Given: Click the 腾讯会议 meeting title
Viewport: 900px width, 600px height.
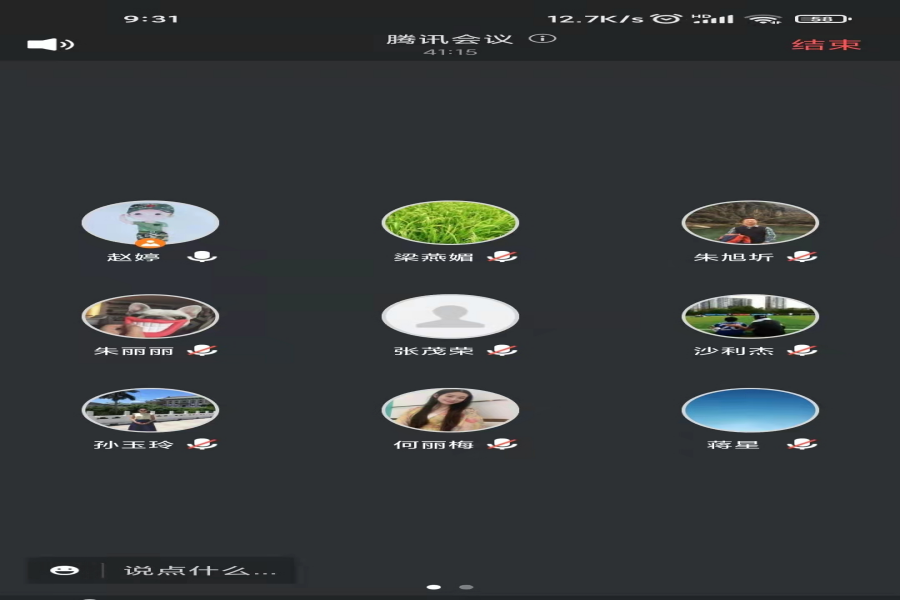Looking at the screenshot, I should click(450, 39).
